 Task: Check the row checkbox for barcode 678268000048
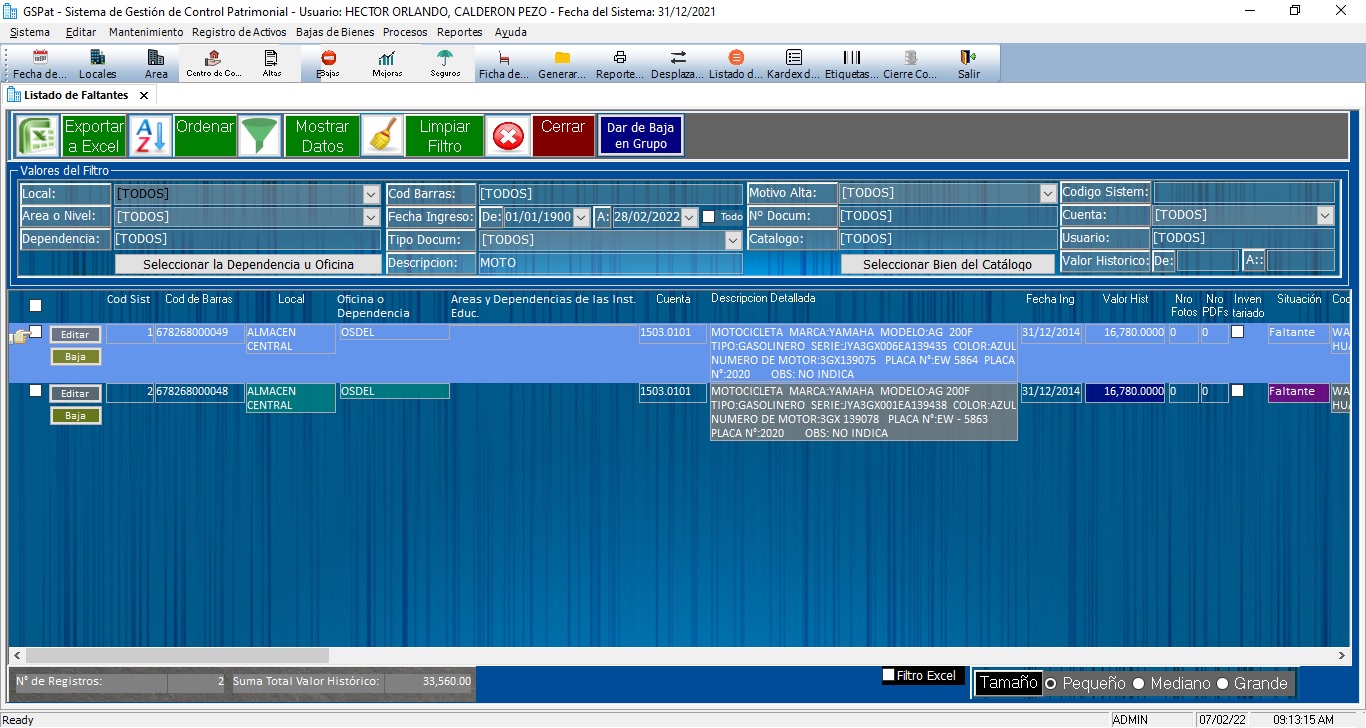click(x=36, y=391)
